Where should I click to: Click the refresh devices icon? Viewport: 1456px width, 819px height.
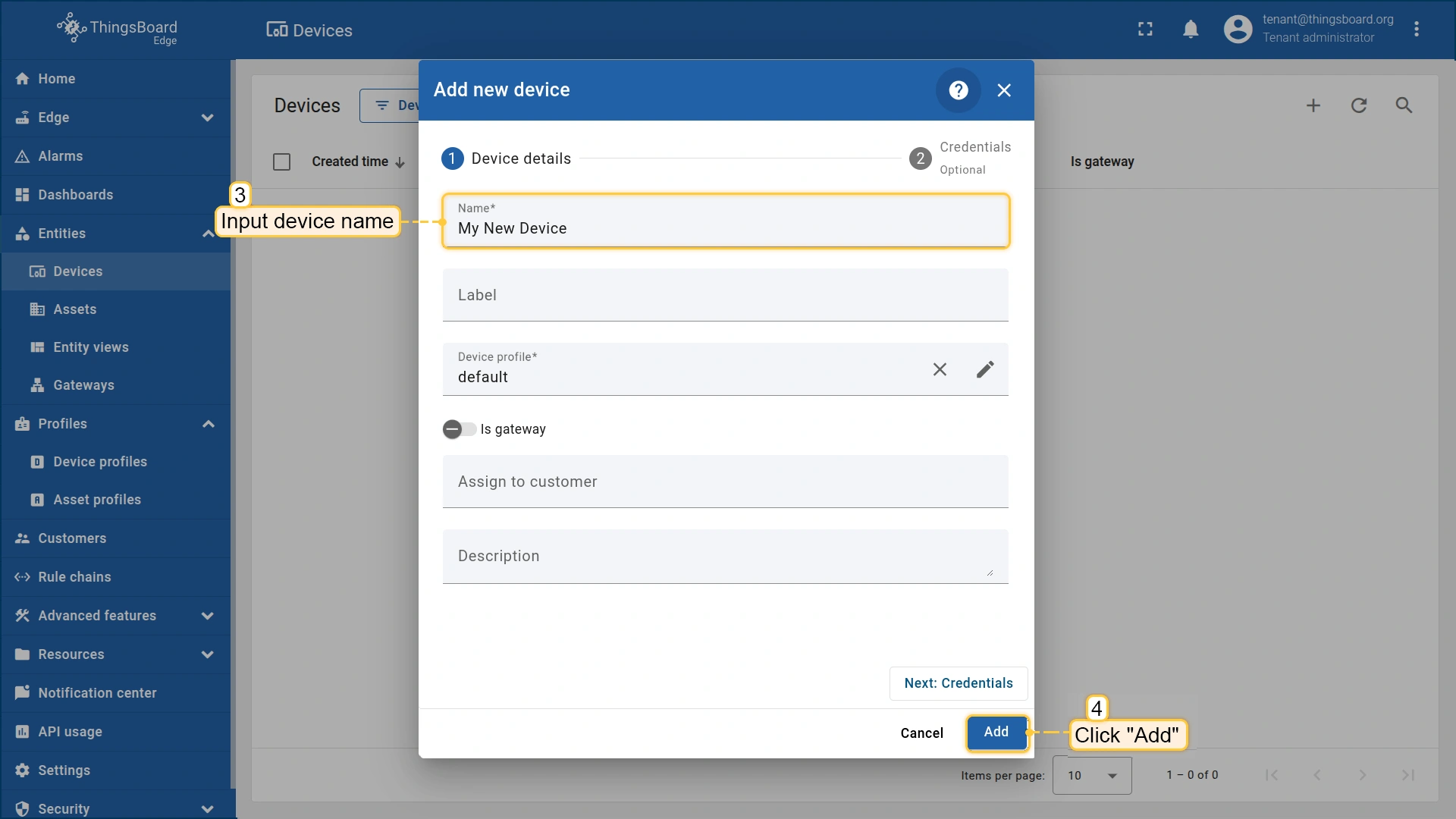(1358, 105)
